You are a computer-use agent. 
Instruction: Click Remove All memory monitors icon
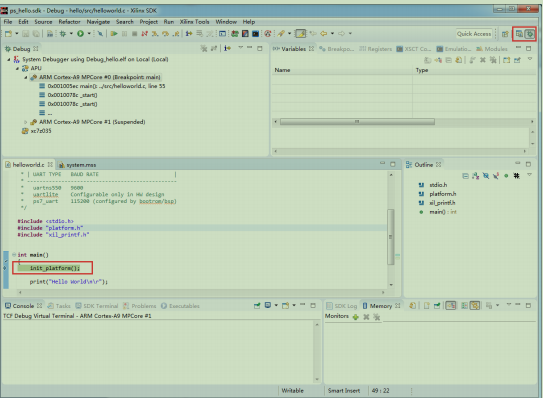point(376,317)
